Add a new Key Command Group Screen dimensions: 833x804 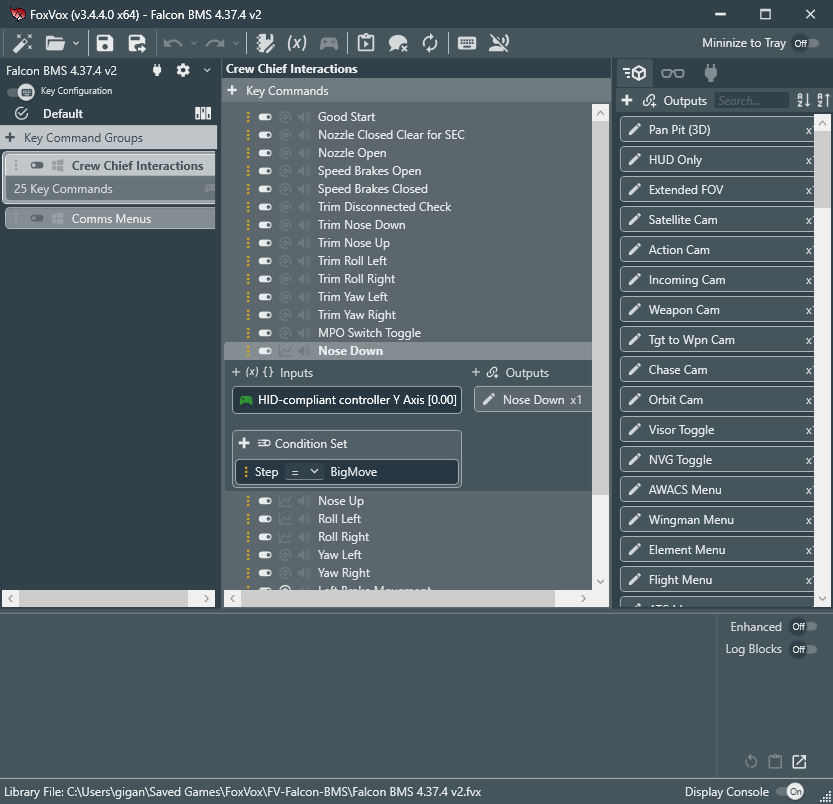(10, 138)
